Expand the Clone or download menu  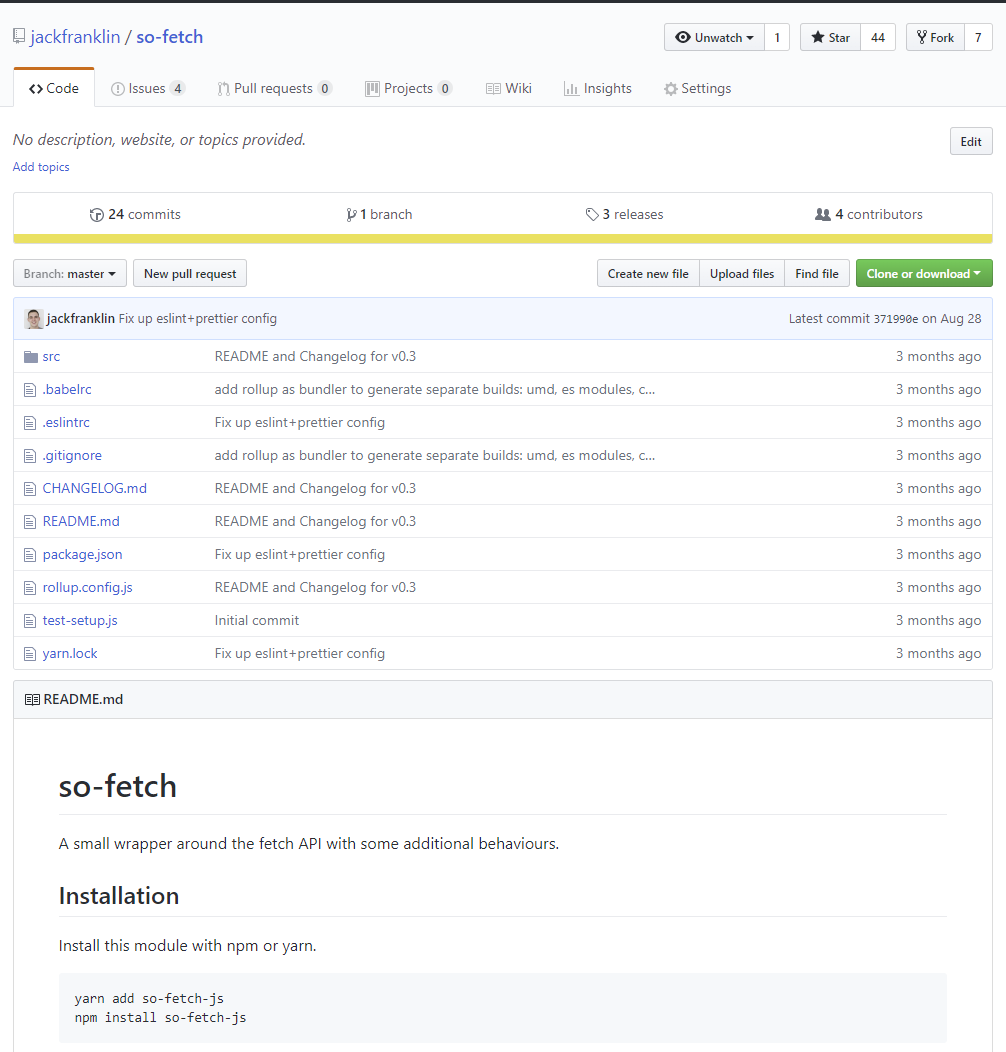(x=924, y=274)
